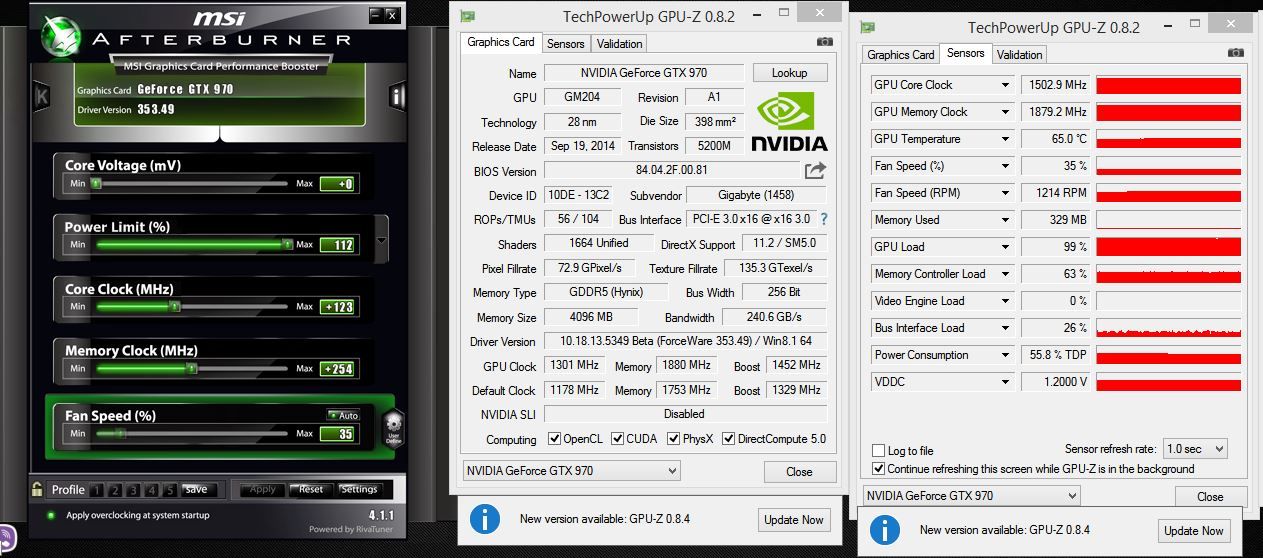Screen dimensions: 1263x558
Task: Switch to Validation tab in Graphics Card window
Action: [619, 43]
